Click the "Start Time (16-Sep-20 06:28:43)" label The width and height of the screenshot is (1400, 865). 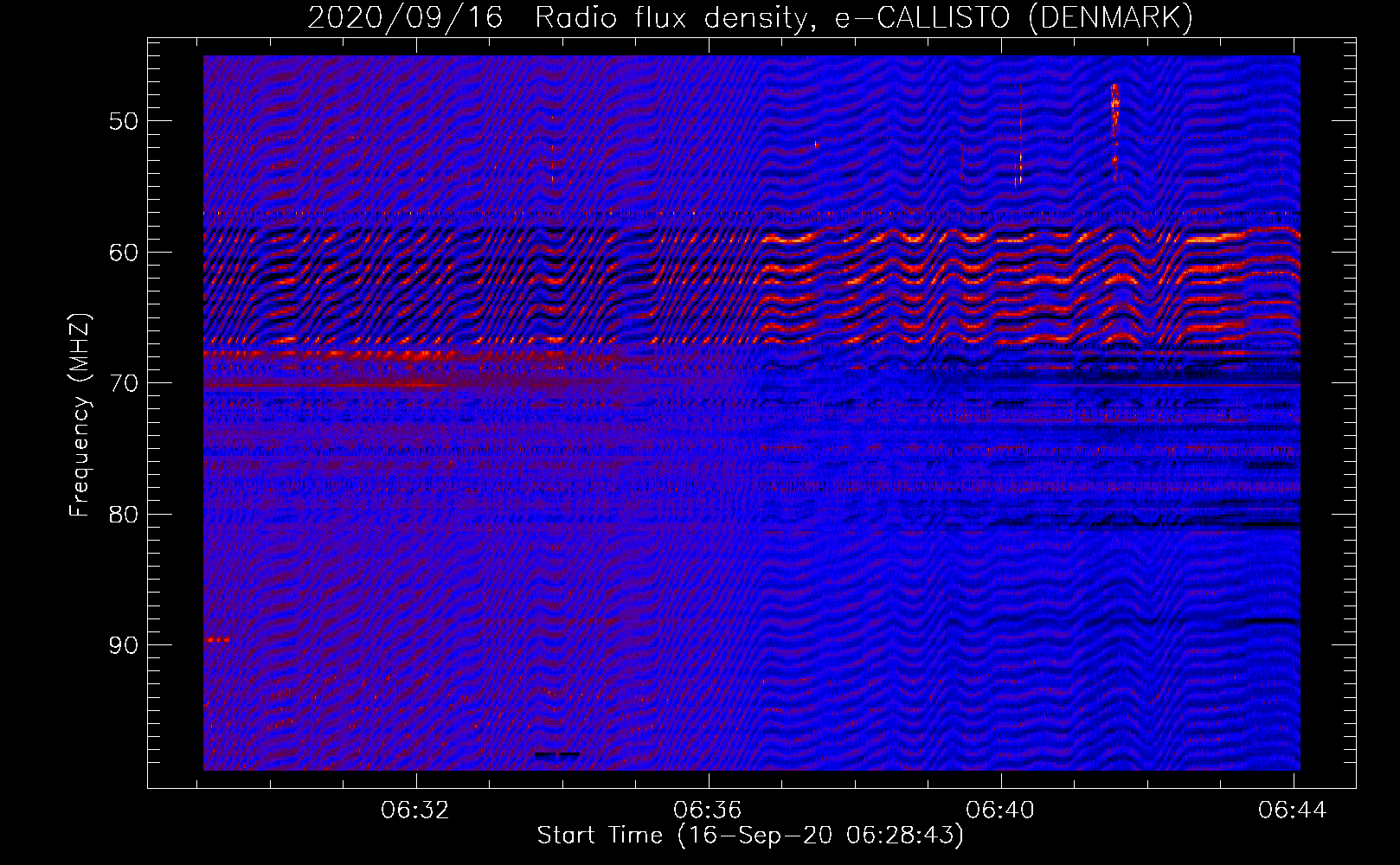[750, 836]
